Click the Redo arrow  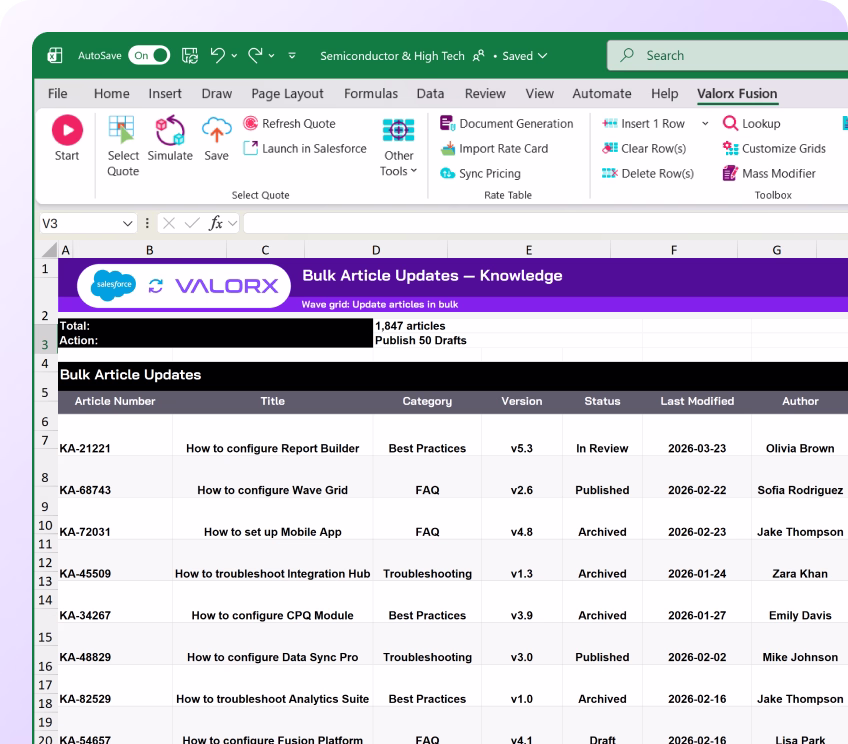[x=255, y=55]
